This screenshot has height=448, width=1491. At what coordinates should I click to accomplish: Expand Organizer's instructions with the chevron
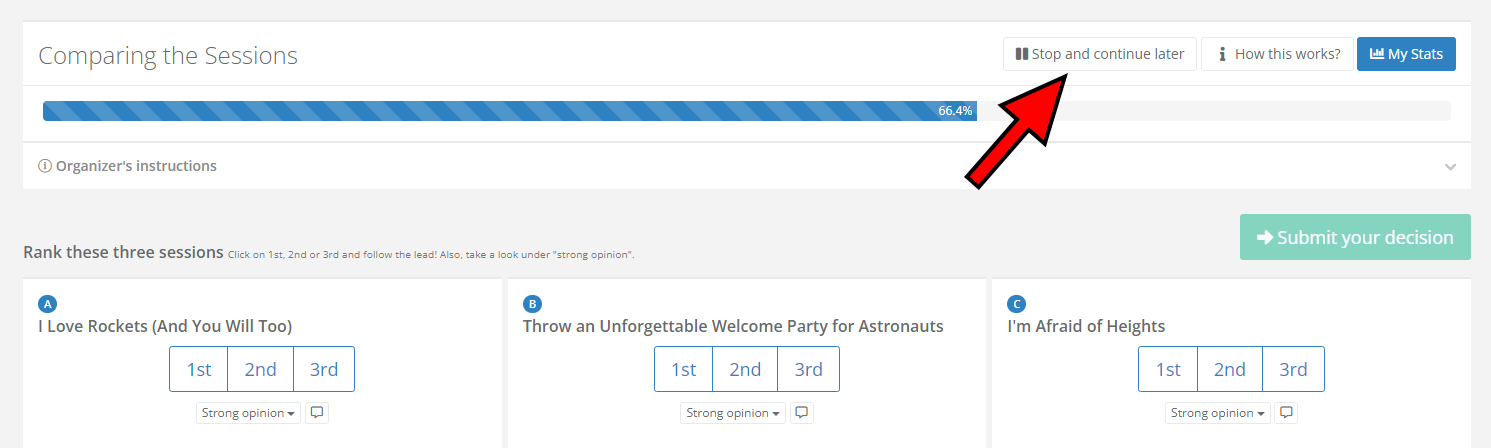(1450, 167)
